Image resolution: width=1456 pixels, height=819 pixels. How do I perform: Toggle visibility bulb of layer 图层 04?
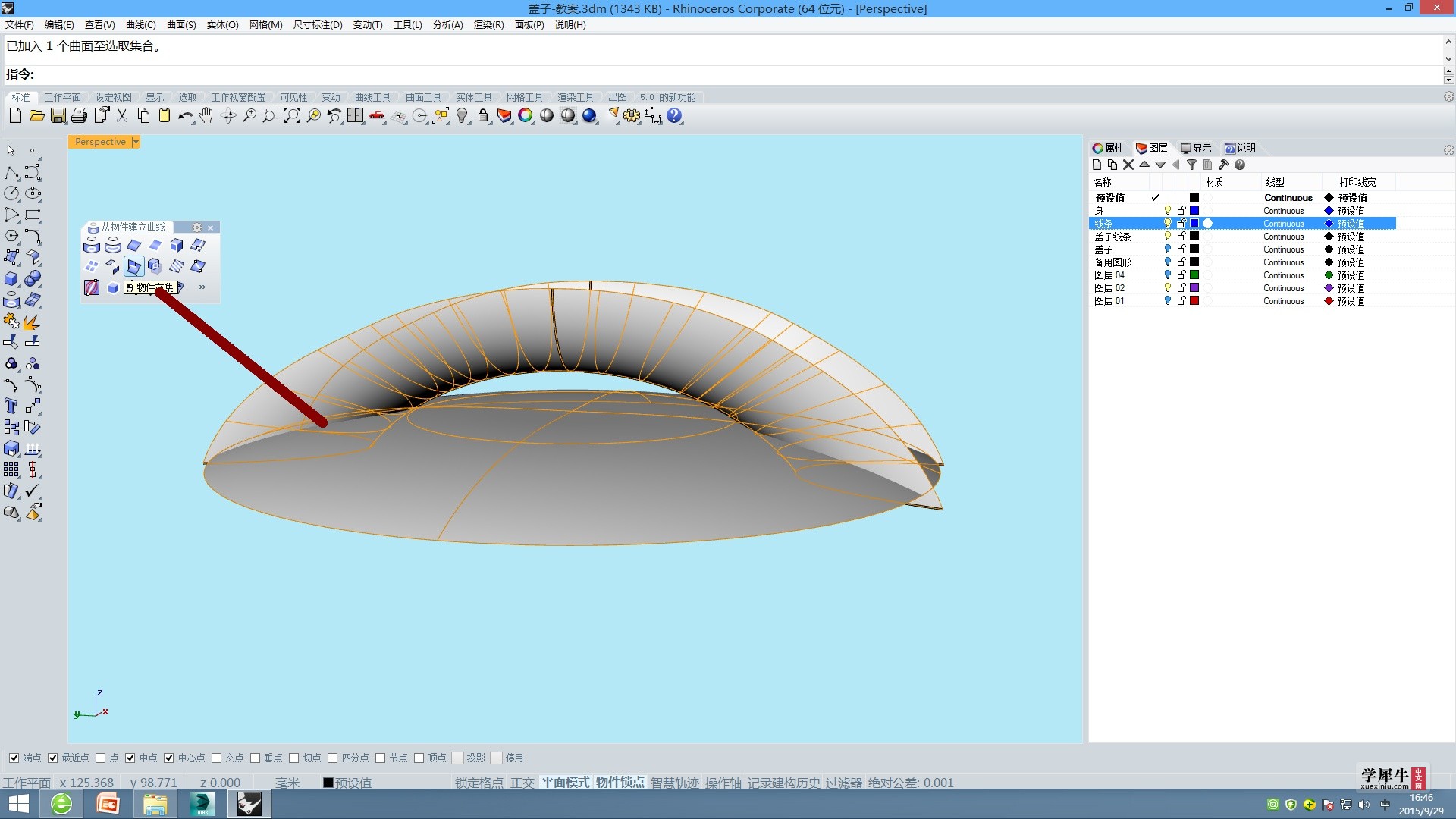tap(1167, 275)
